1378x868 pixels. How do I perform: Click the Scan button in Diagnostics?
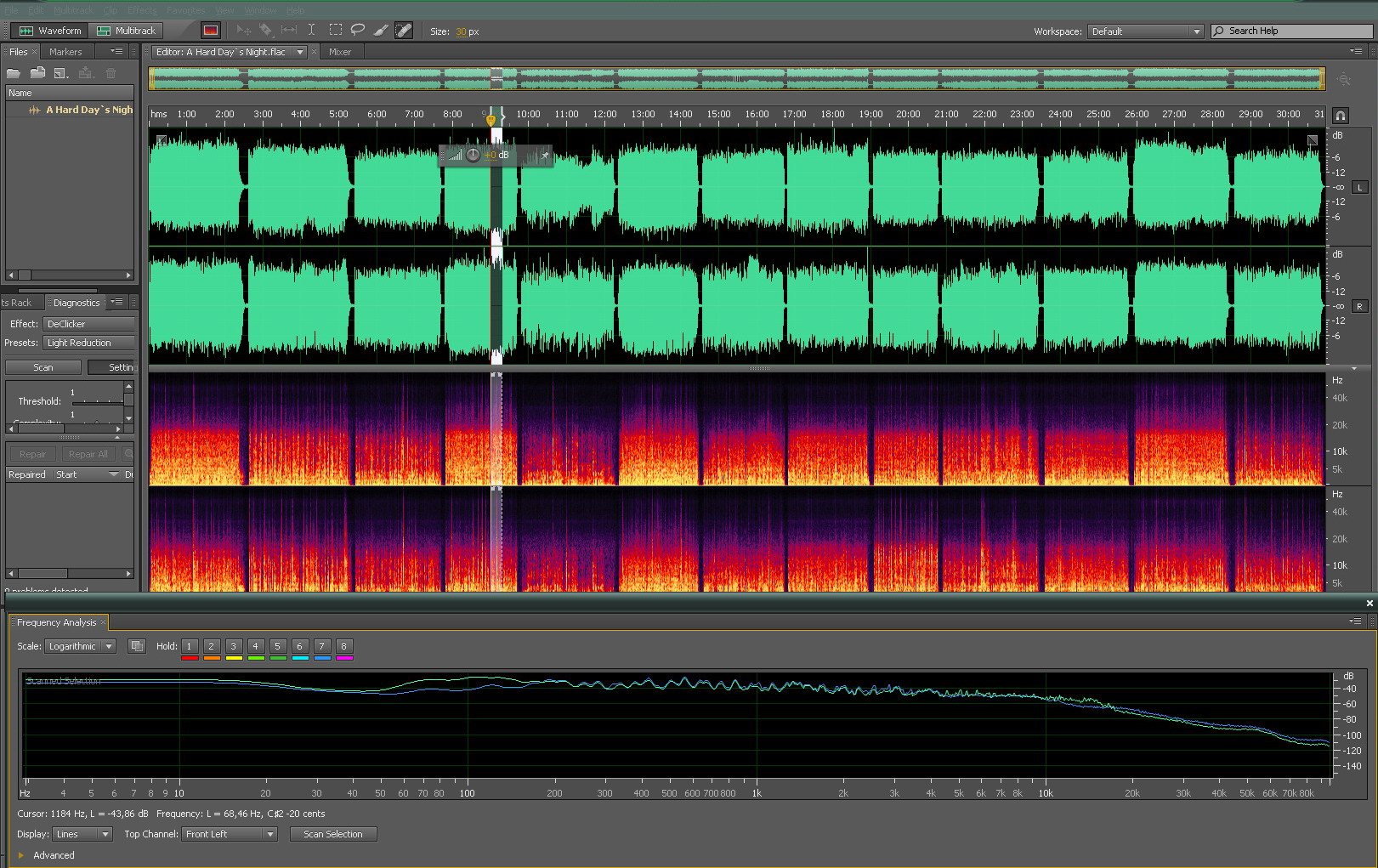[x=43, y=367]
